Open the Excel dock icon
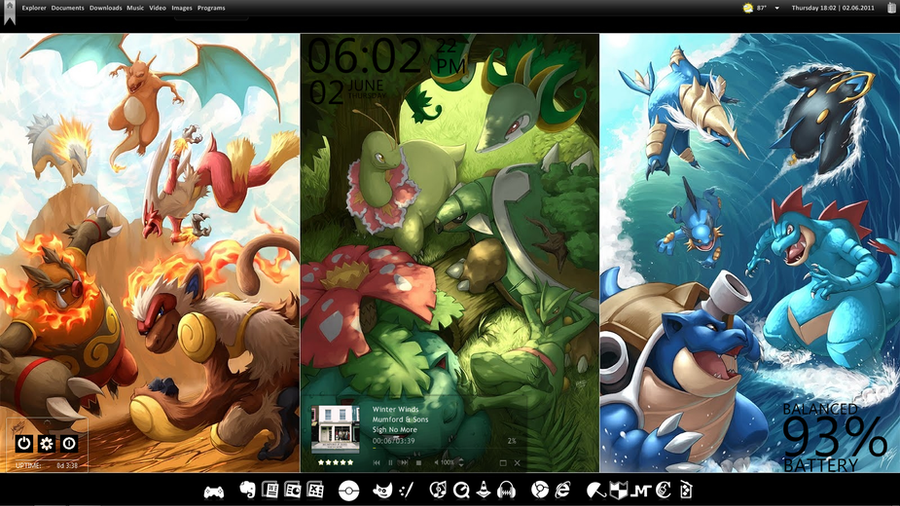 point(315,490)
